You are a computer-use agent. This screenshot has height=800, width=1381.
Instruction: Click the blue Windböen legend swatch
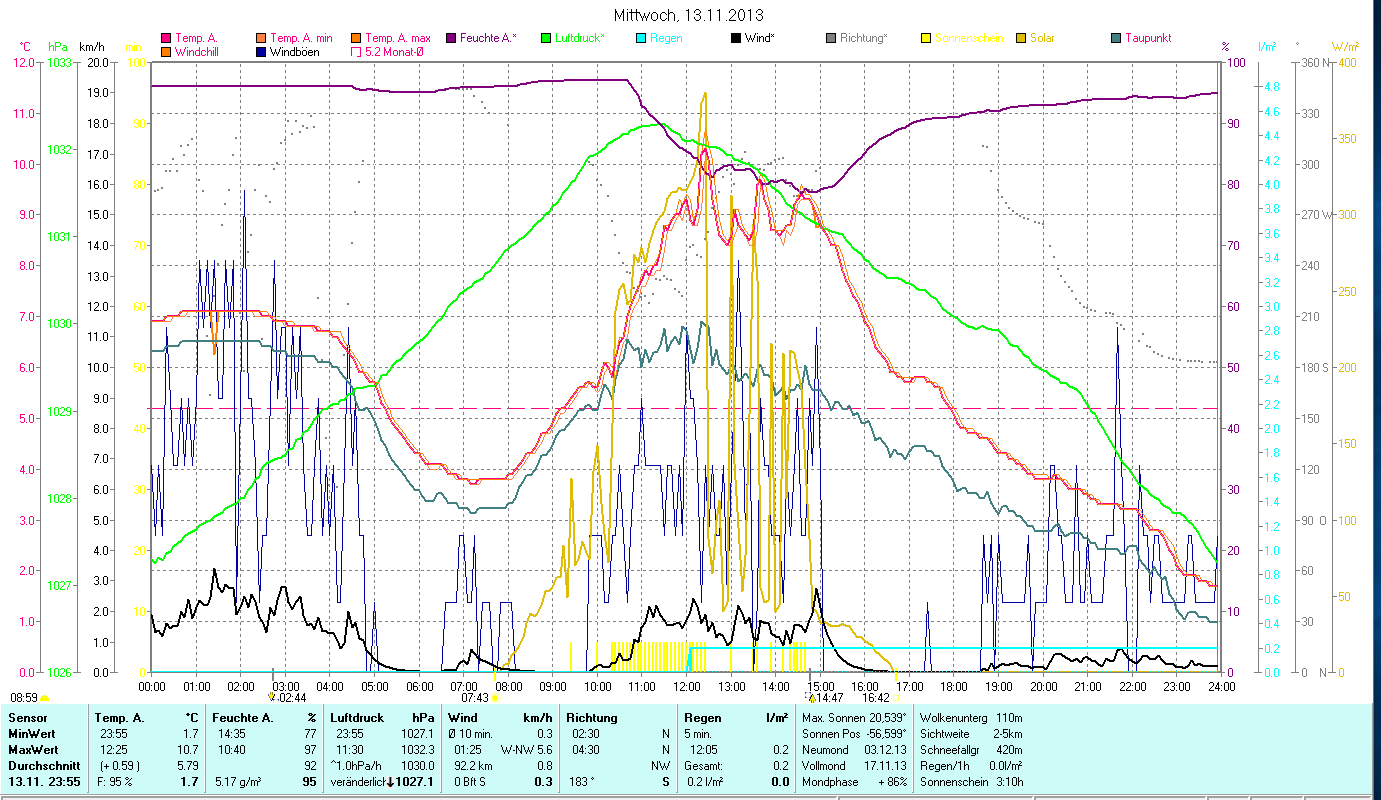click(261, 51)
